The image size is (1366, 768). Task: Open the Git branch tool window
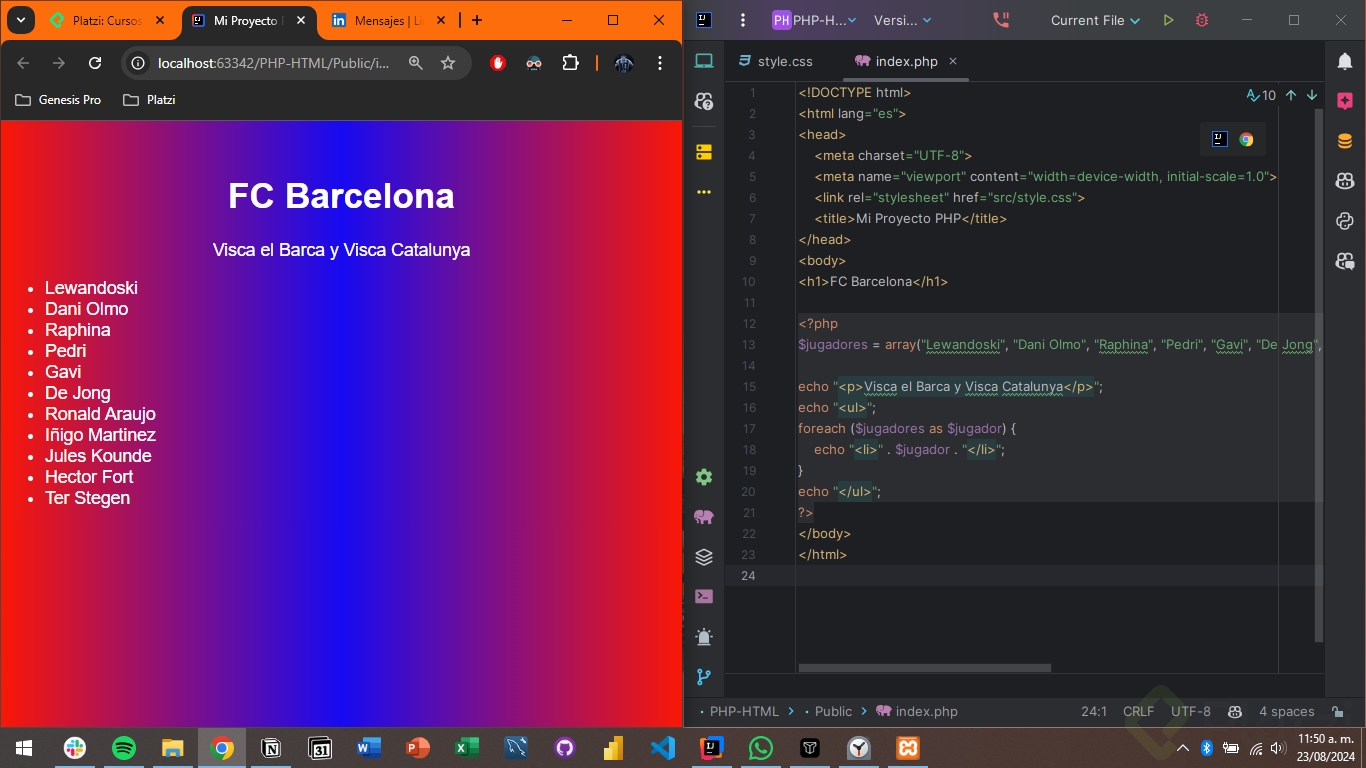704,677
